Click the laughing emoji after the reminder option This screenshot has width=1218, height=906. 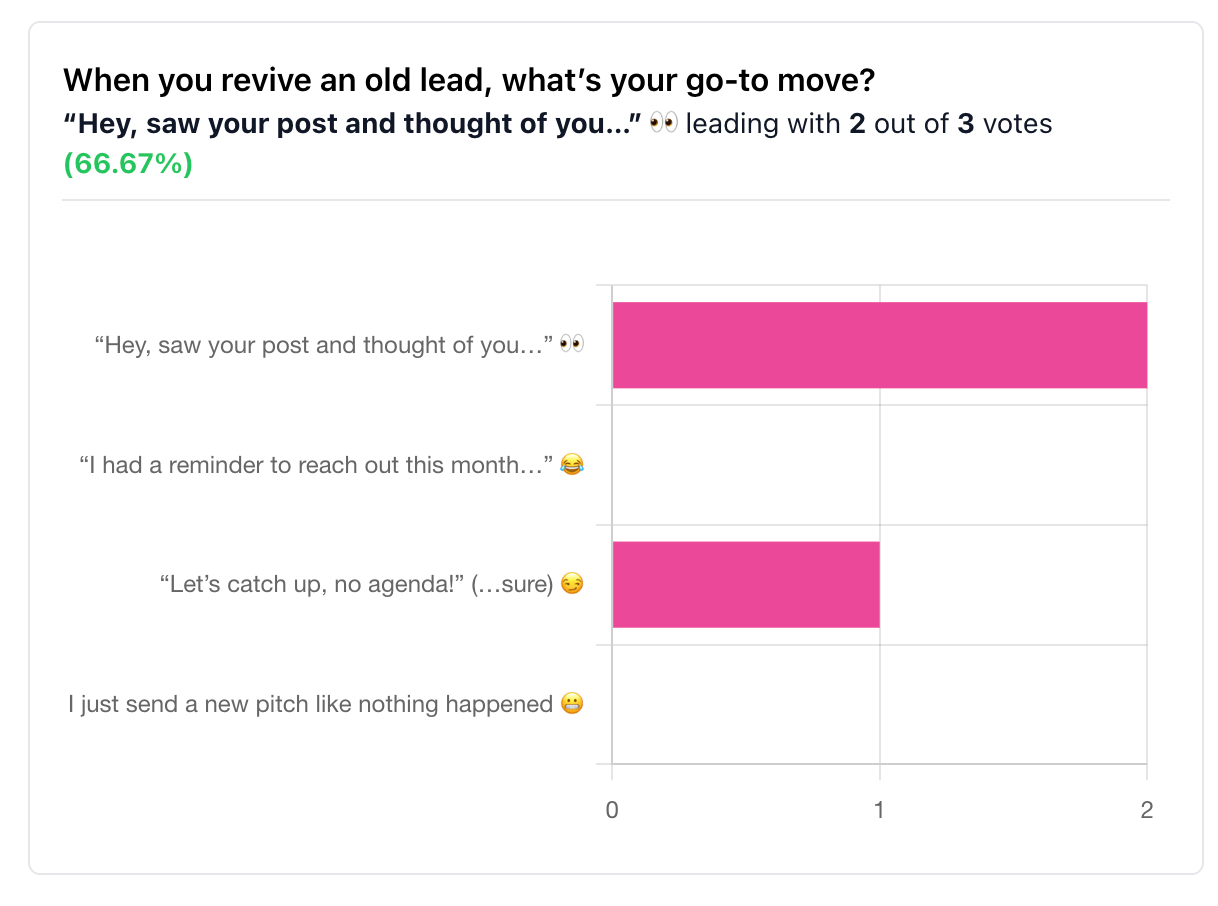[571, 465]
